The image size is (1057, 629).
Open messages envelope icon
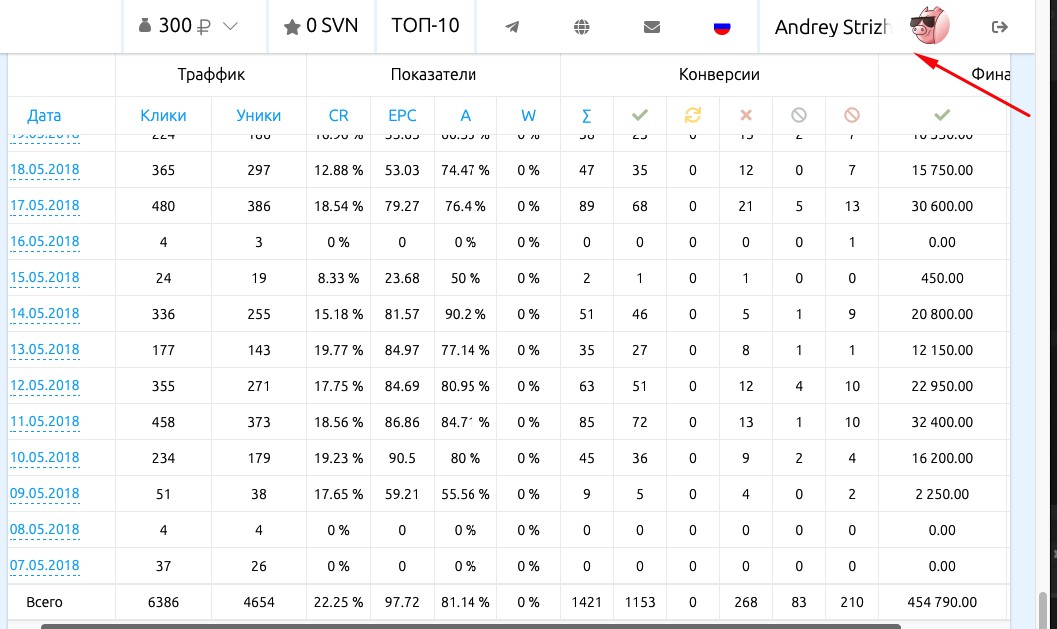(x=652, y=27)
